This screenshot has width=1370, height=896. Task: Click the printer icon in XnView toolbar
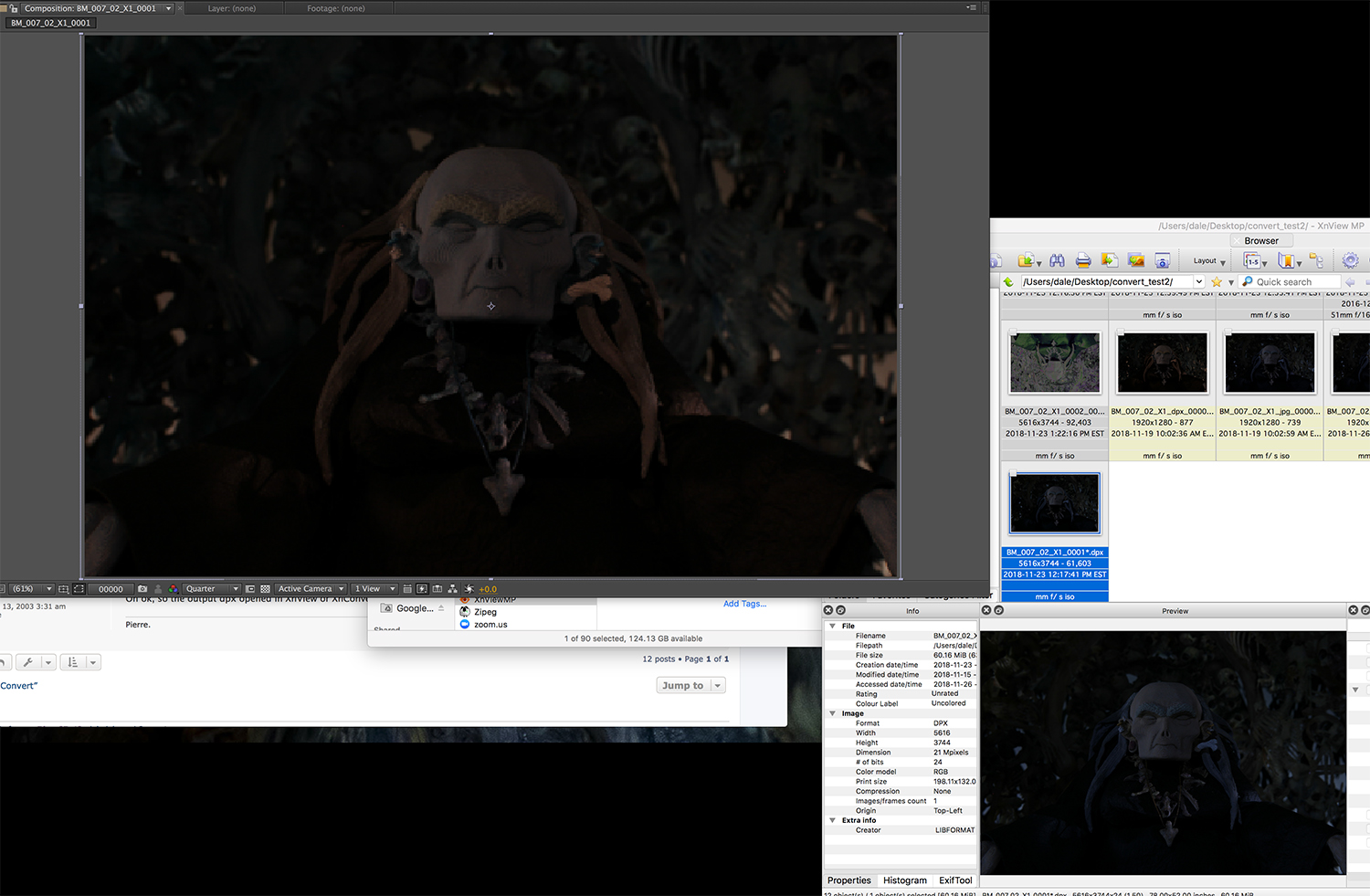point(1083,261)
